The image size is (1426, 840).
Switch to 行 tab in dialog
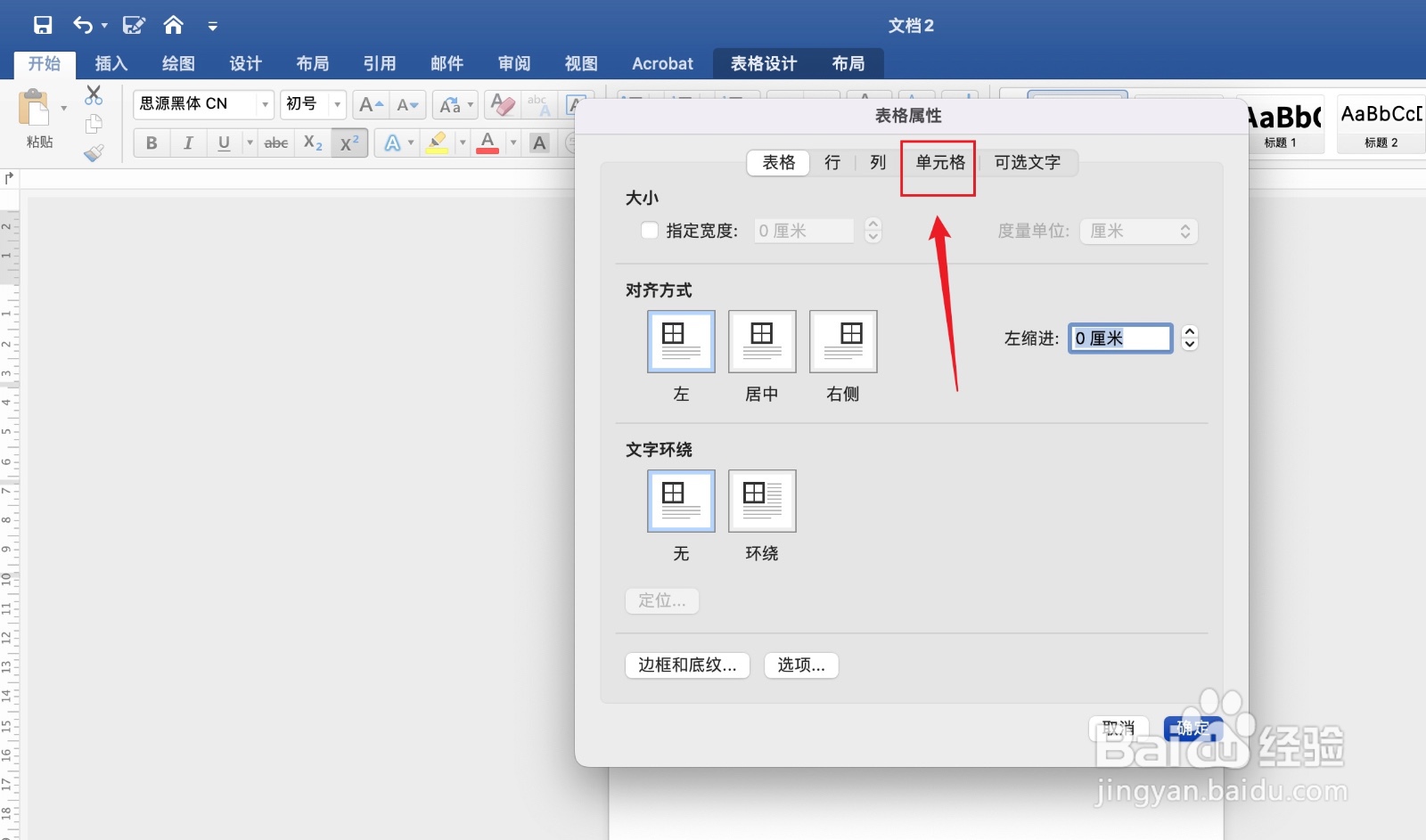(x=832, y=162)
